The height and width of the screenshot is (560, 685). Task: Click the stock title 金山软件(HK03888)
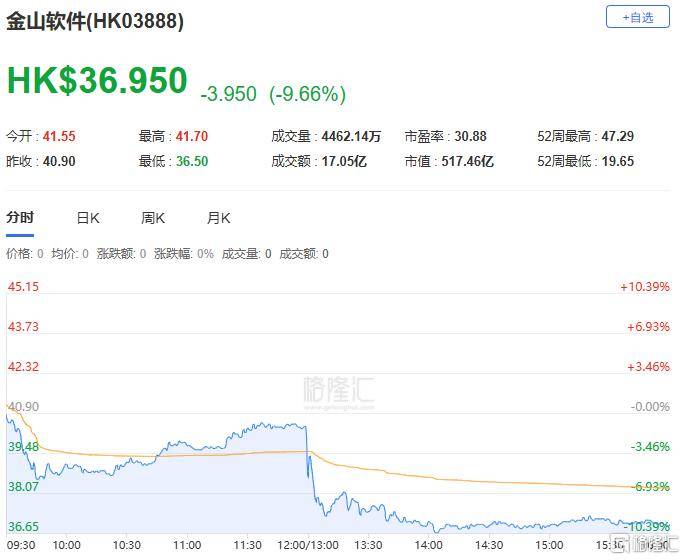pos(95,21)
